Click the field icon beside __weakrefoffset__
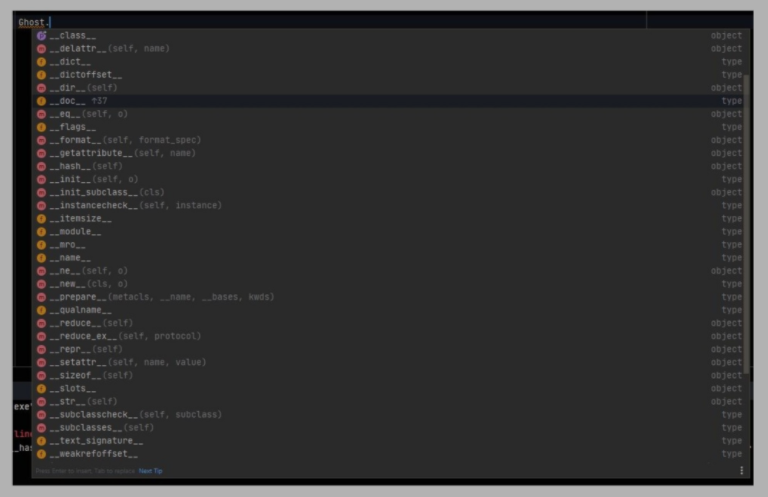 (41, 454)
